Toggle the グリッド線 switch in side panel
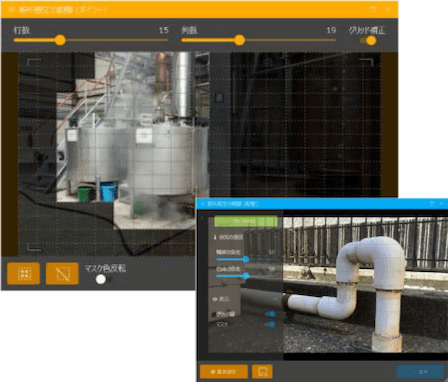 [270, 314]
